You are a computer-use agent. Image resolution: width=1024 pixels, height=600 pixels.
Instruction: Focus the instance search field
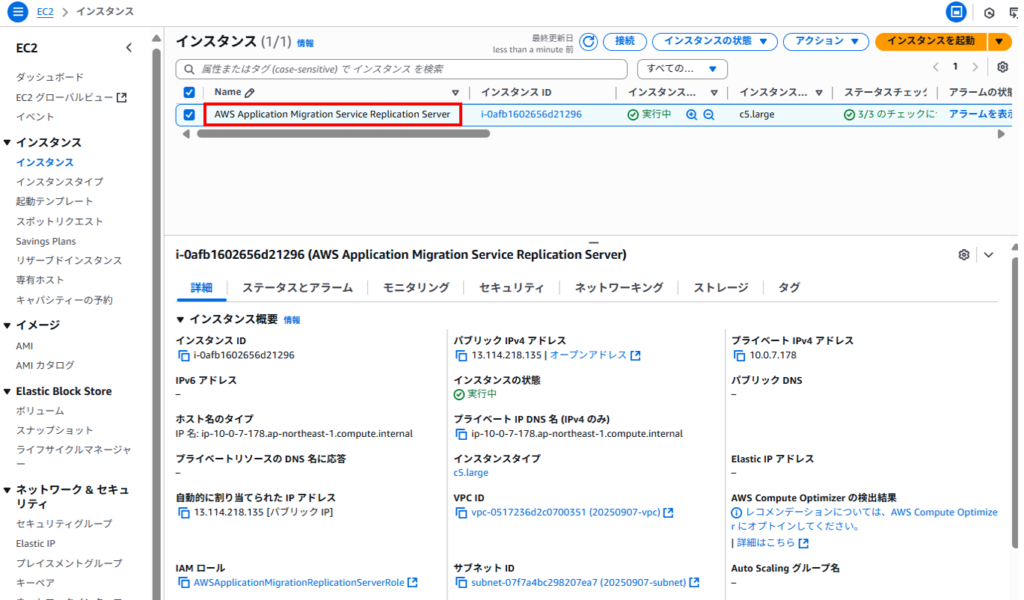[402, 69]
